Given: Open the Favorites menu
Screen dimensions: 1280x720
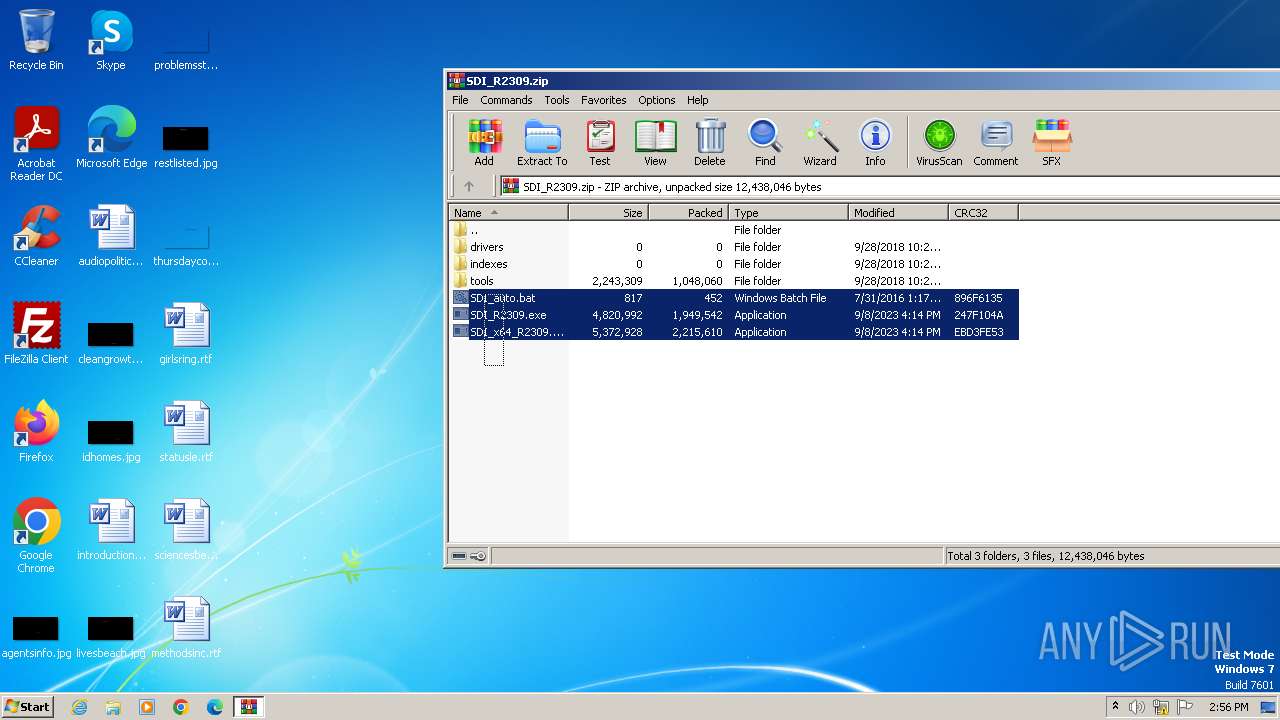Looking at the screenshot, I should pos(604,100).
